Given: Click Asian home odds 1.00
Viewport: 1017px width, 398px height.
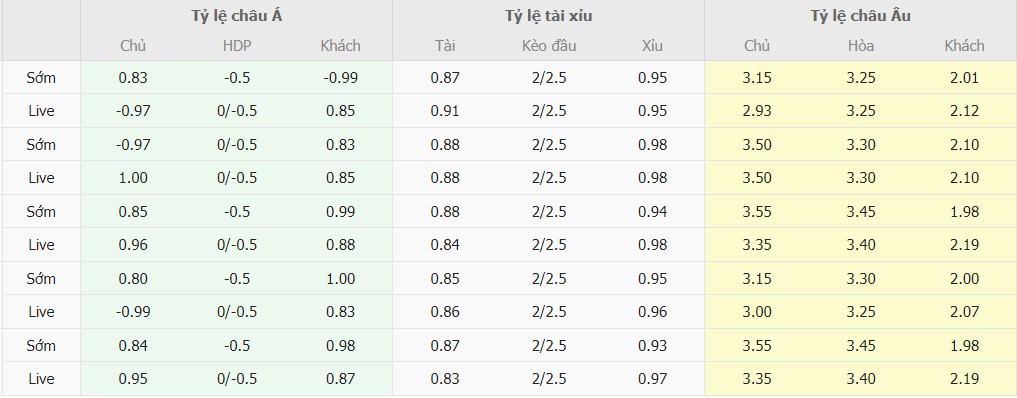Looking at the screenshot, I should pyautogui.click(x=133, y=178).
